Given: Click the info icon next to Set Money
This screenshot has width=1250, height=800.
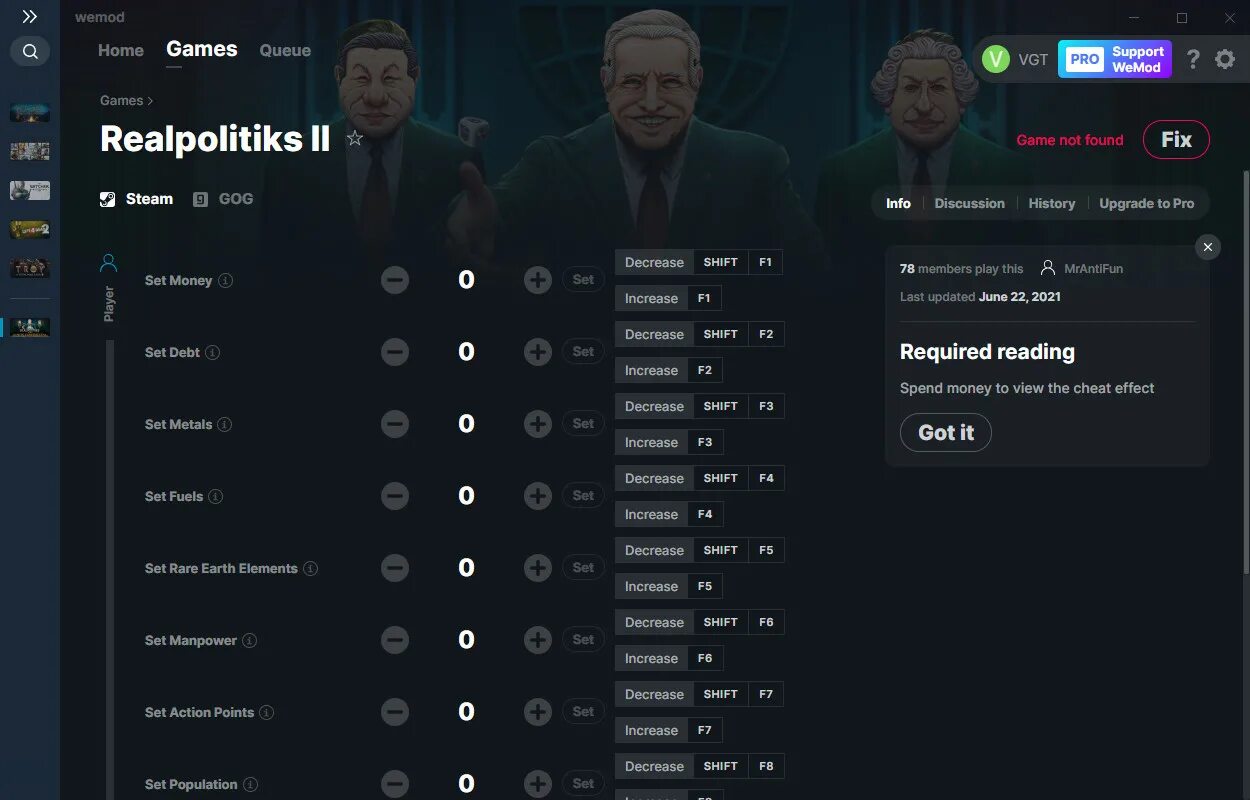Looking at the screenshot, I should (x=226, y=281).
